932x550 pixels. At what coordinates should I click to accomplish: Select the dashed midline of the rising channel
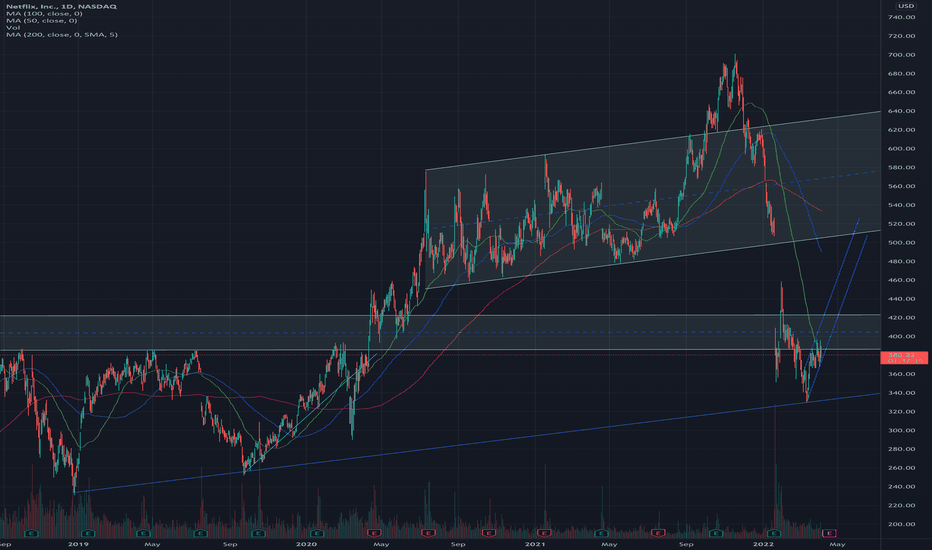tap(654, 200)
